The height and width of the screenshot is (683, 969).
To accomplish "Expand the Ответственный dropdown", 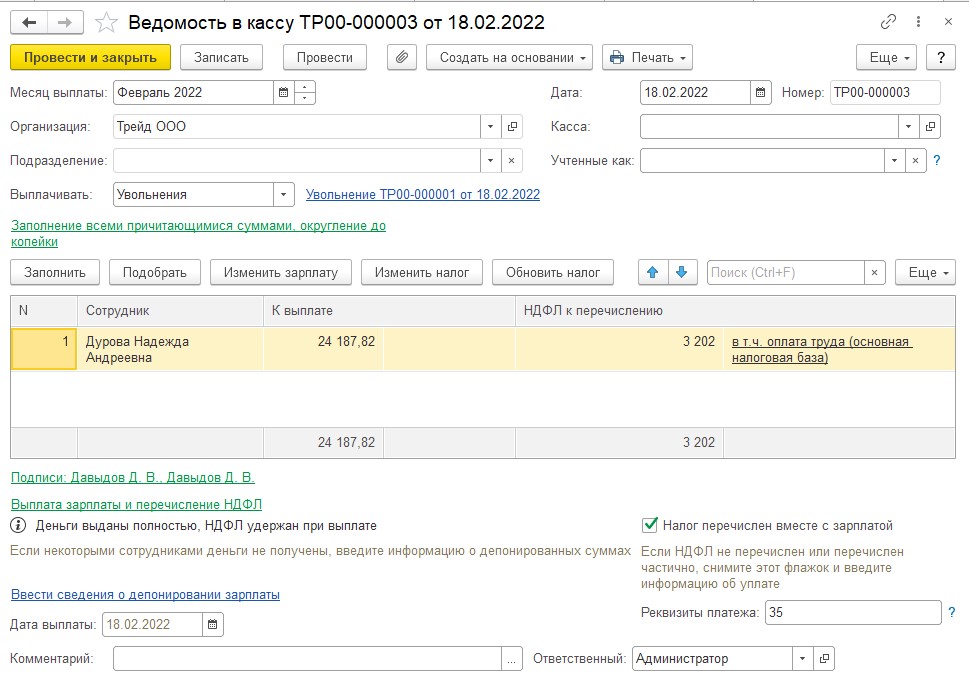I will [x=802, y=659].
